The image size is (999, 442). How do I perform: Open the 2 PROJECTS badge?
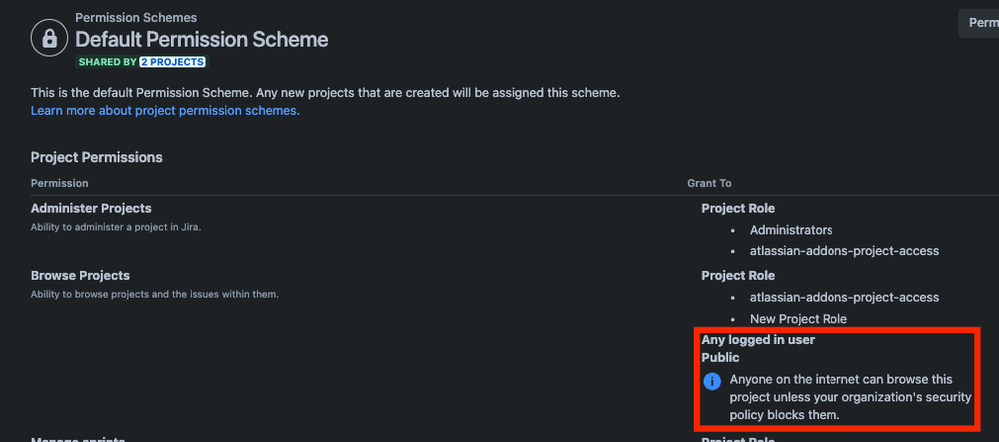pos(173,62)
